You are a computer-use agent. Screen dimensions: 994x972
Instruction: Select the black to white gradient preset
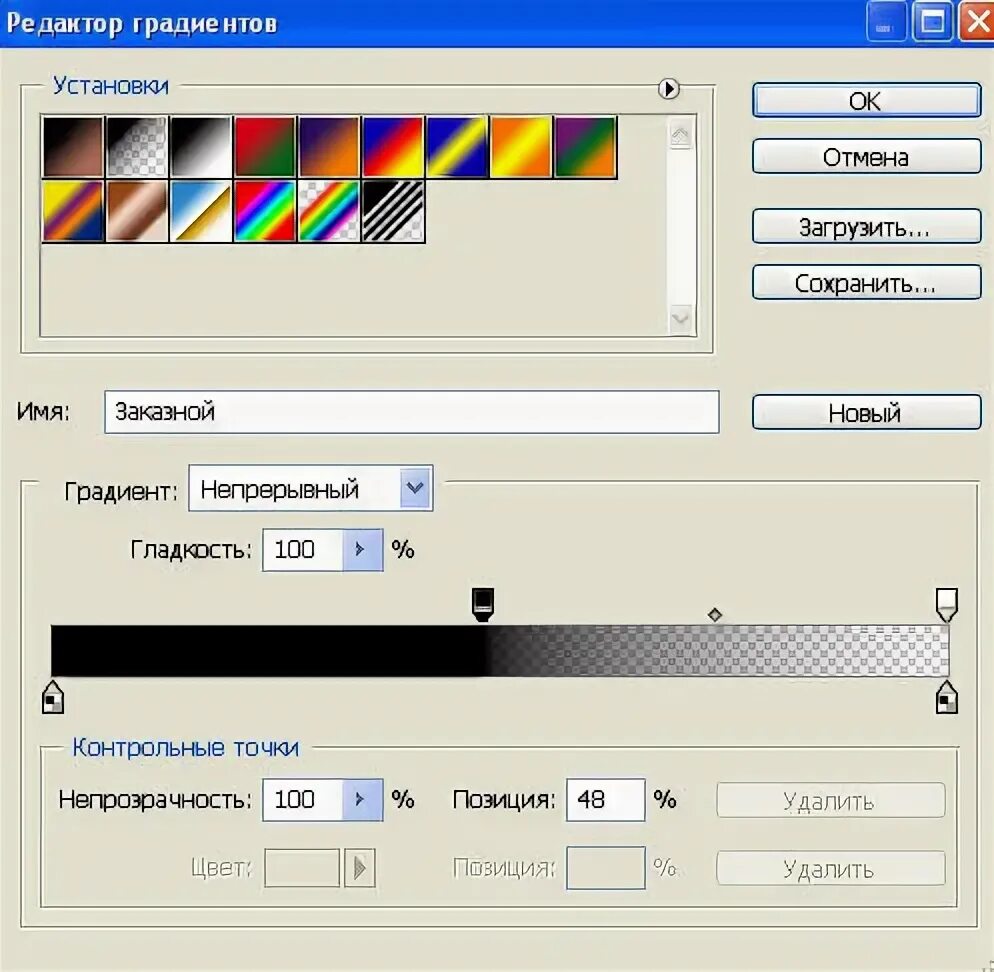(201, 146)
